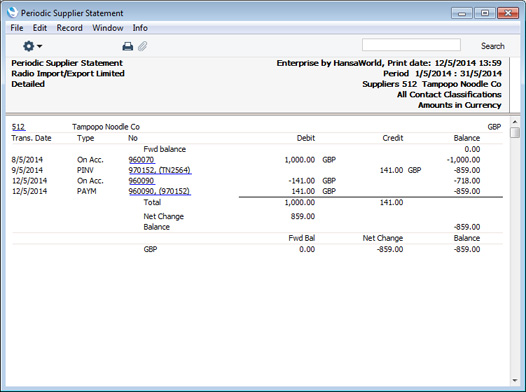The height and width of the screenshot is (392, 526).
Task: Open On Acc. transaction link 960090
Action: tap(142, 181)
